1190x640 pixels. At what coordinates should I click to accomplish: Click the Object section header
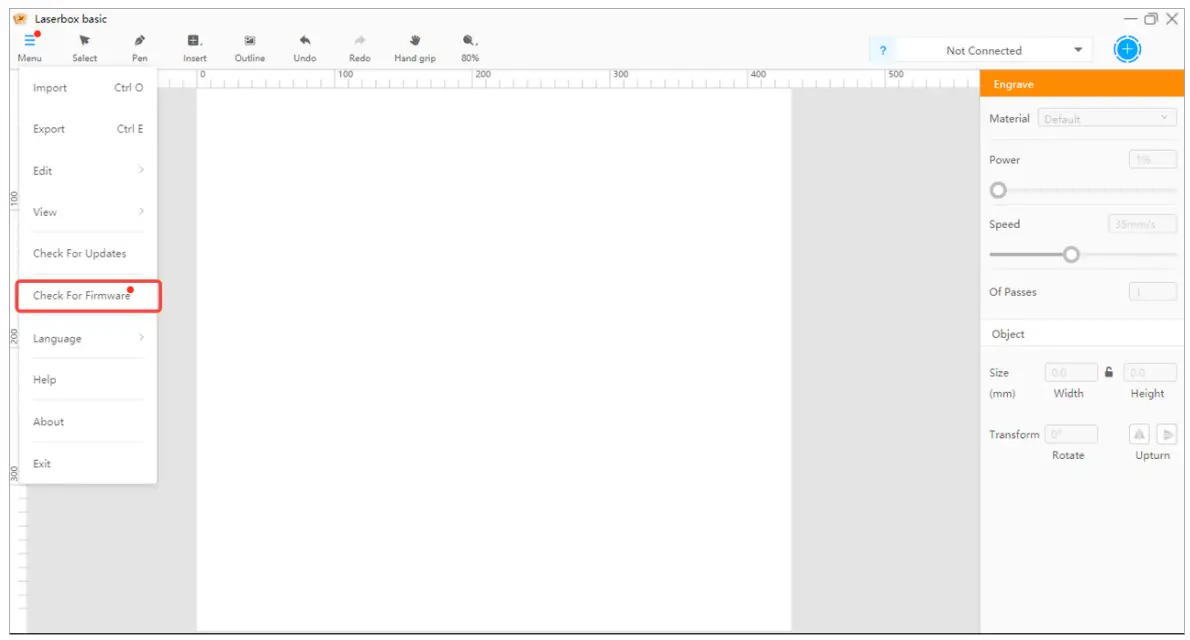(1081, 334)
